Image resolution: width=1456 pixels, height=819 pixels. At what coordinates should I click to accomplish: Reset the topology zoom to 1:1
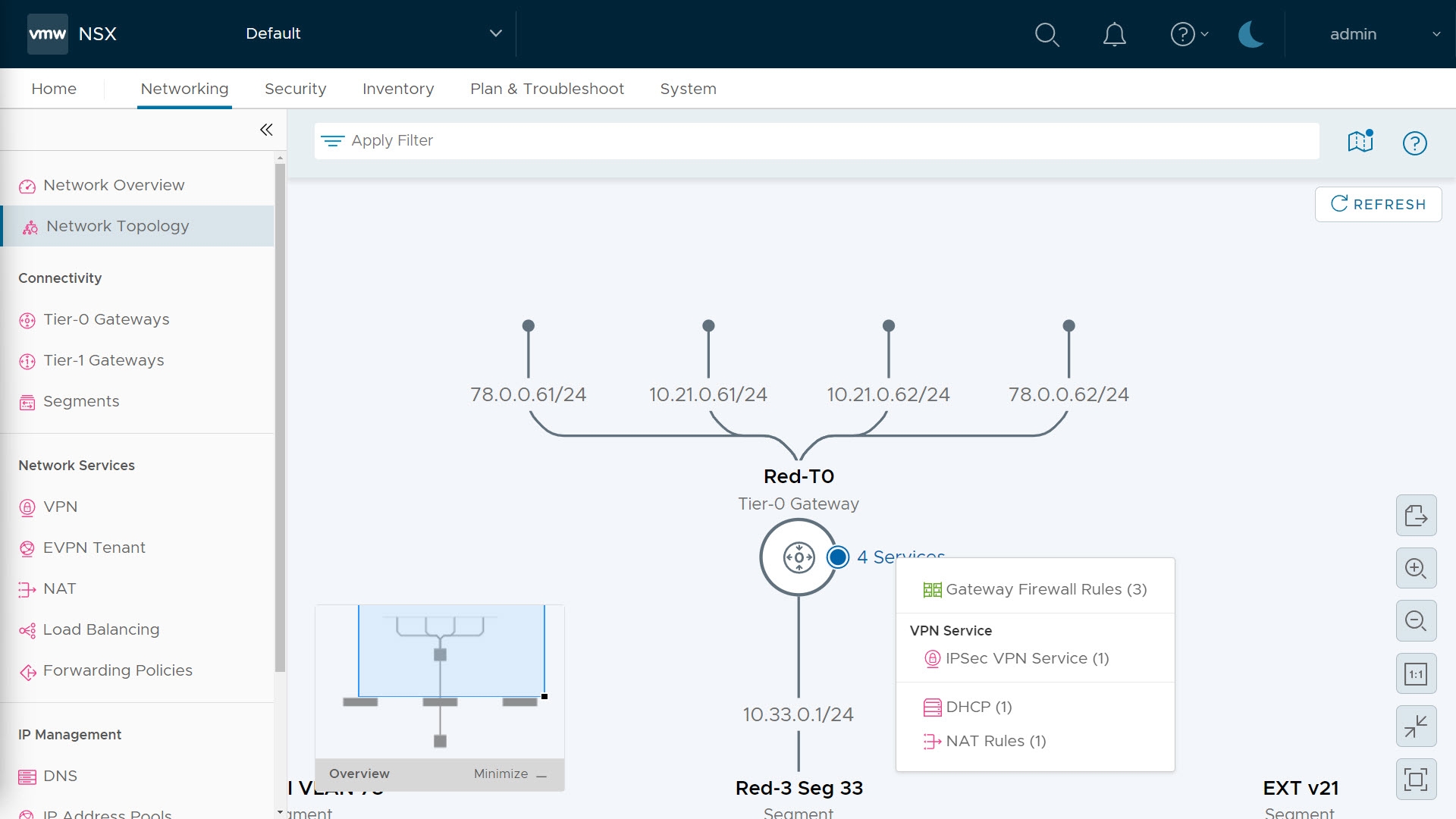pyautogui.click(x=1416, y=674)
